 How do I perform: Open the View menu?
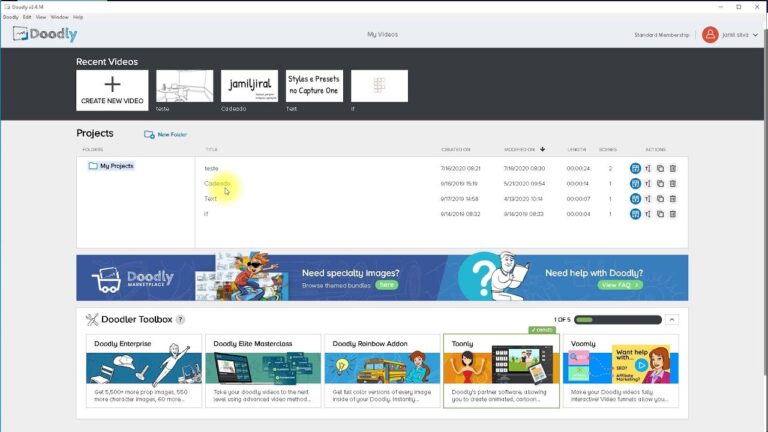41,17
